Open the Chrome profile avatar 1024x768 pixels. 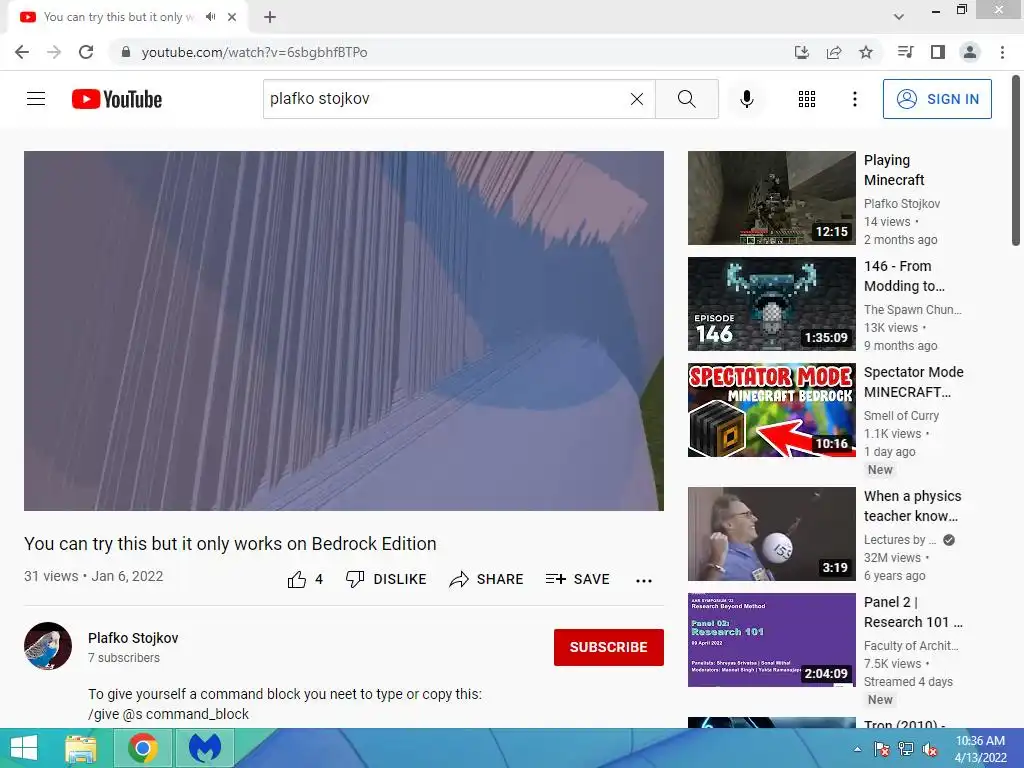(970, 52)
